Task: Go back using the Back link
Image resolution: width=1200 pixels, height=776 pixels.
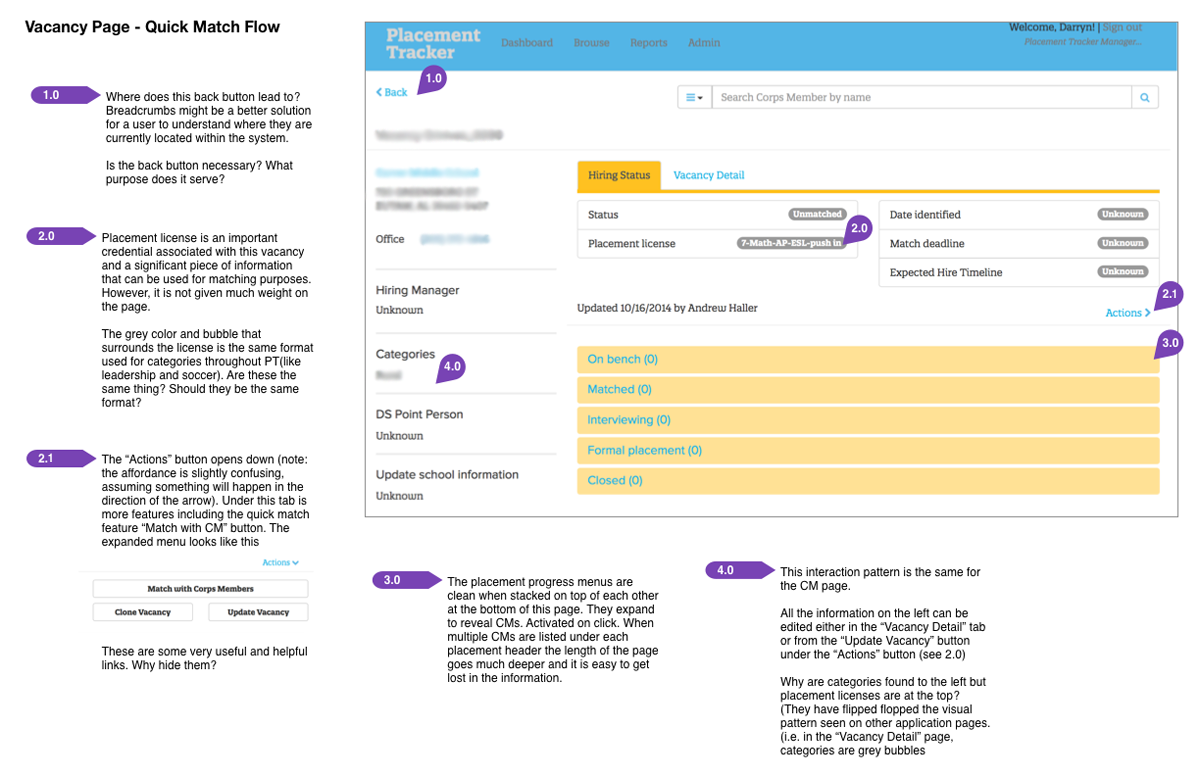Action: pyautogui.click(x=392, y=92)
